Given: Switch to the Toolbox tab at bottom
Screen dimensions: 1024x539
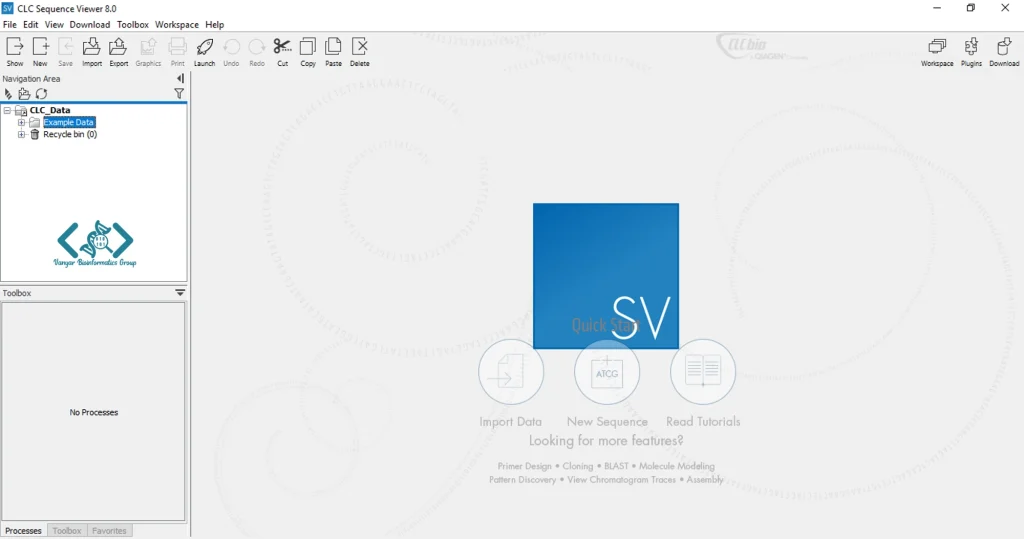Looking at the screenshot, I should click(x=67, y=531).
